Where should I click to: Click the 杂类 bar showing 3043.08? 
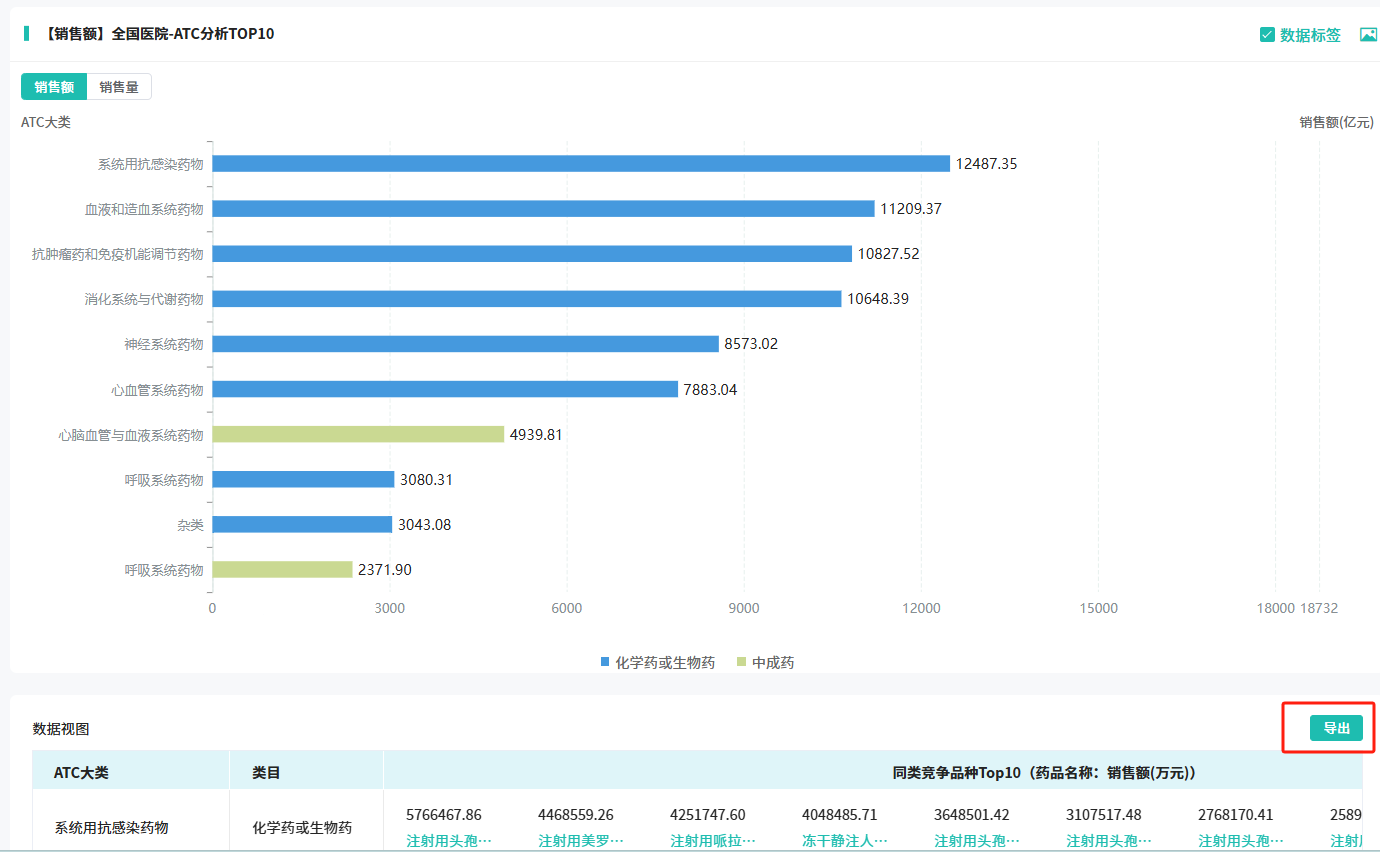pyautogui.click(x=302, y=524)
